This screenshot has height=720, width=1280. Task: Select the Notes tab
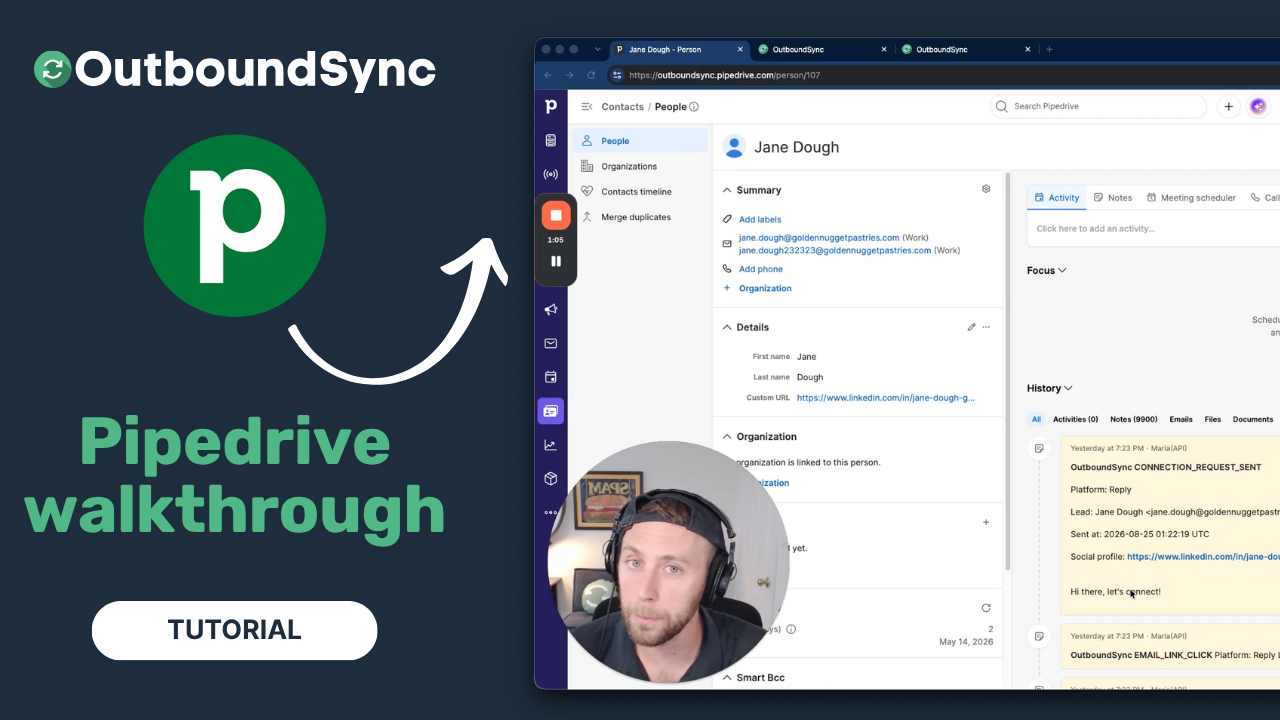pos(1113,198)
